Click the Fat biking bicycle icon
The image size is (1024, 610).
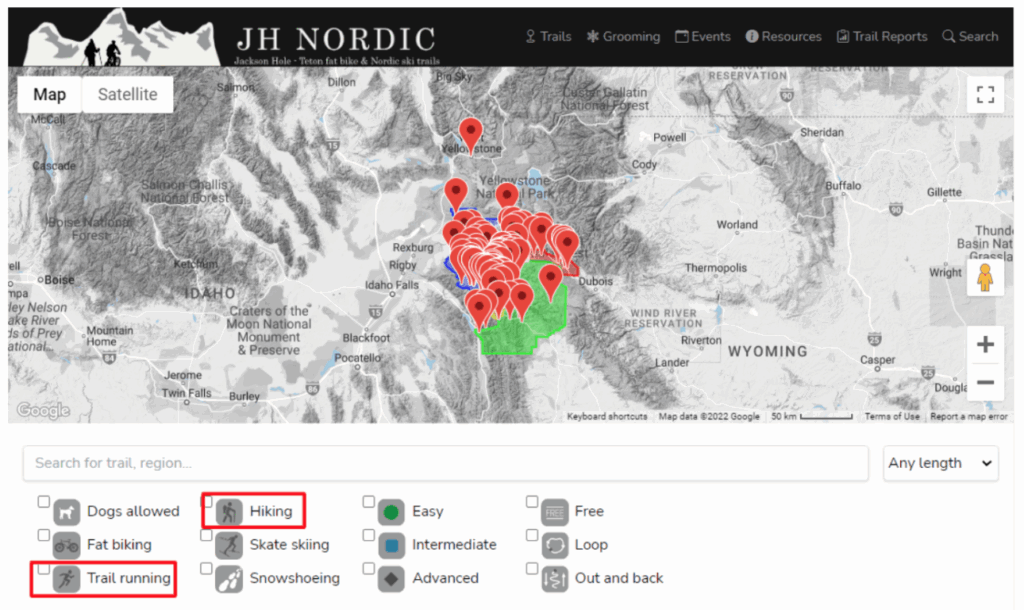pyautogui.click(x=67, y=546)
